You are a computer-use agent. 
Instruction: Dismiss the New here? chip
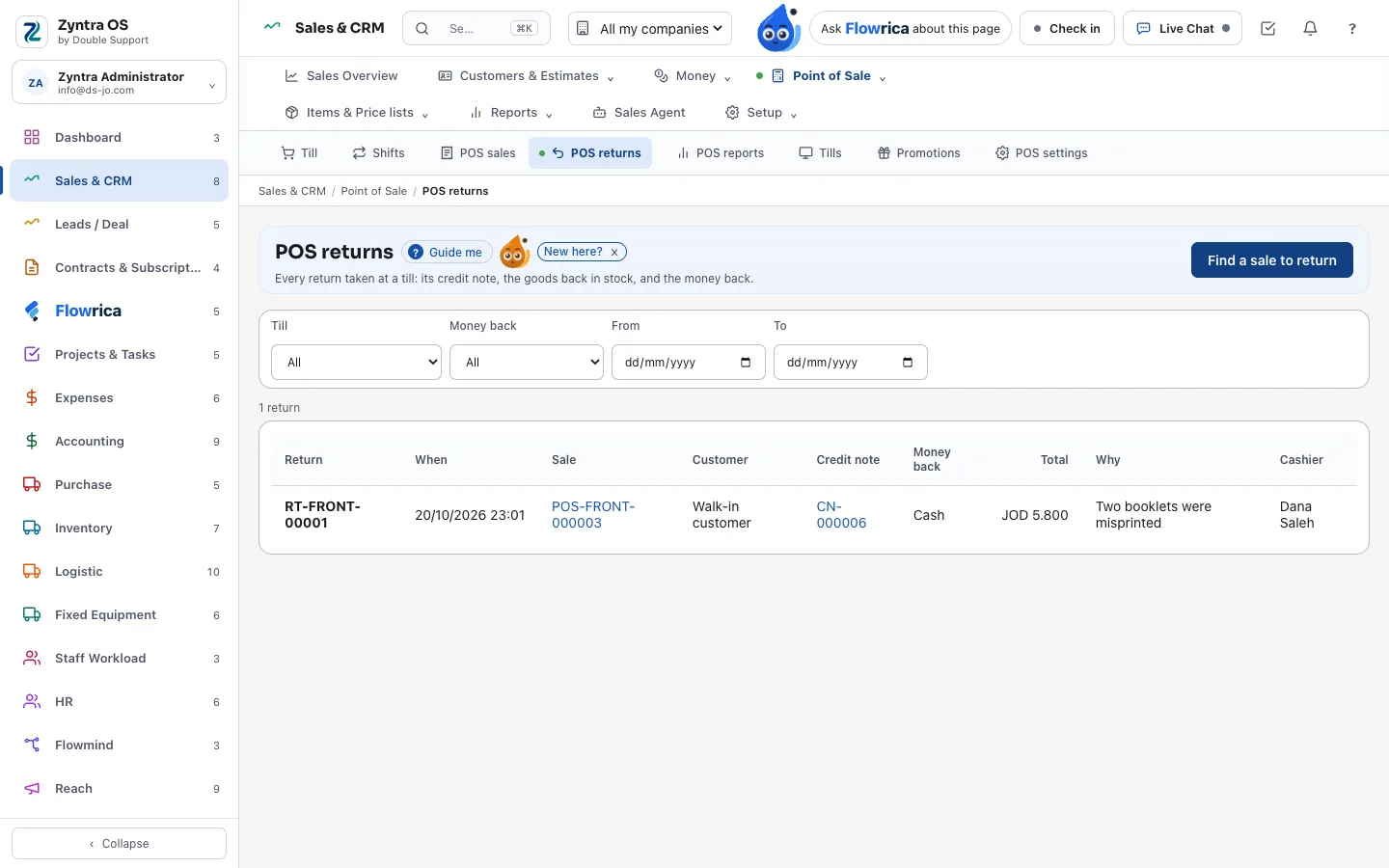pos(614,252)
